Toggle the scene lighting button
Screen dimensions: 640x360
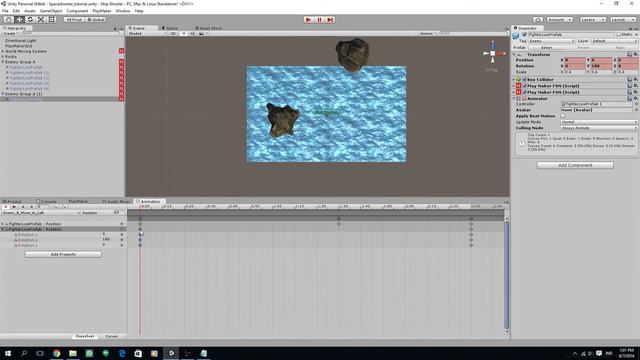click(x=184, y=33)
